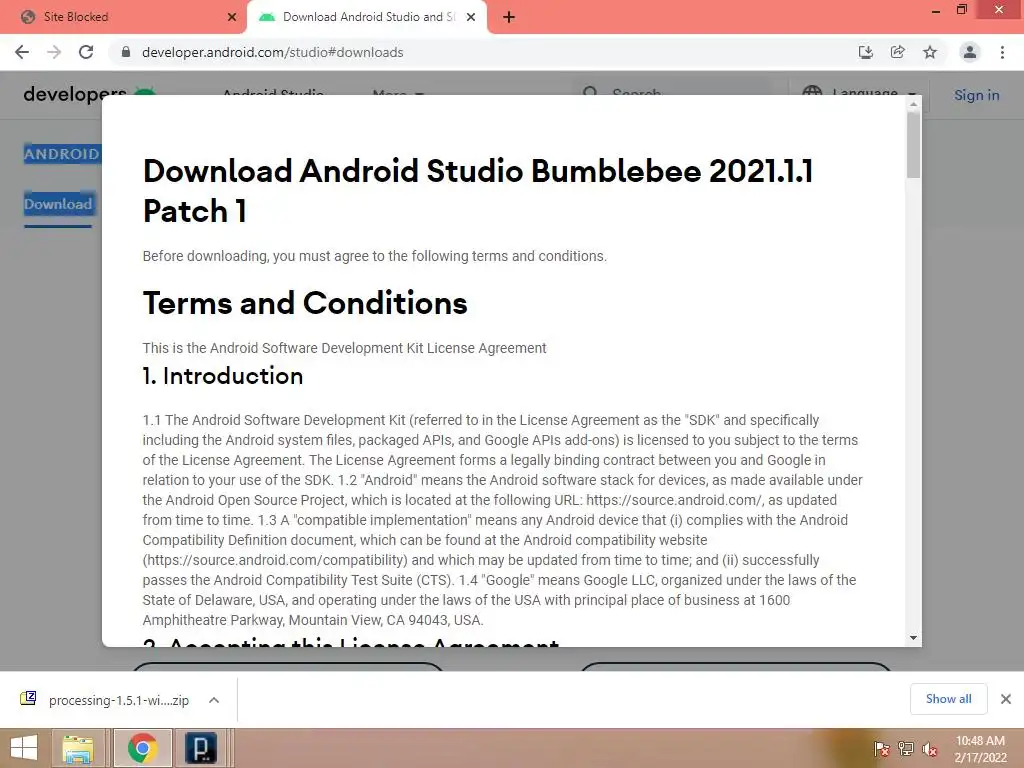The width and height of the screenshot is (1024, 768).
Task: Open Language dropdown in header
Action: coord(859,93)
